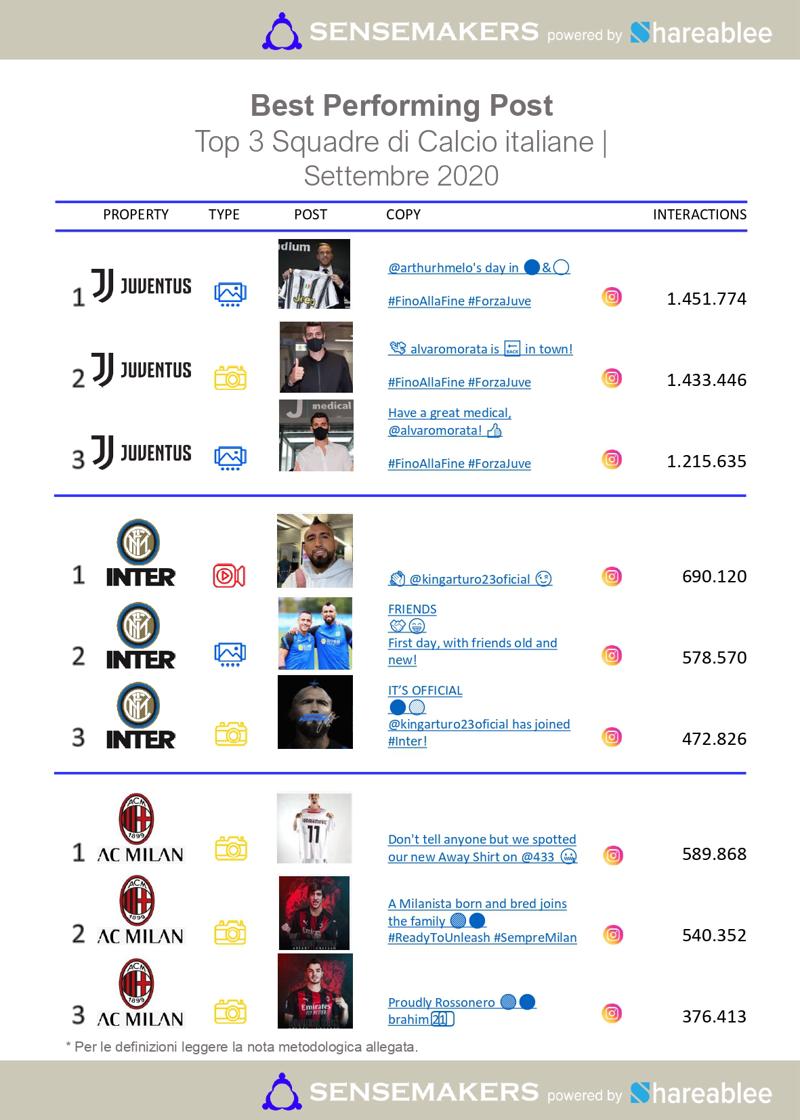Click the yellow photo icon for Juventus second post

click(230, 378)
